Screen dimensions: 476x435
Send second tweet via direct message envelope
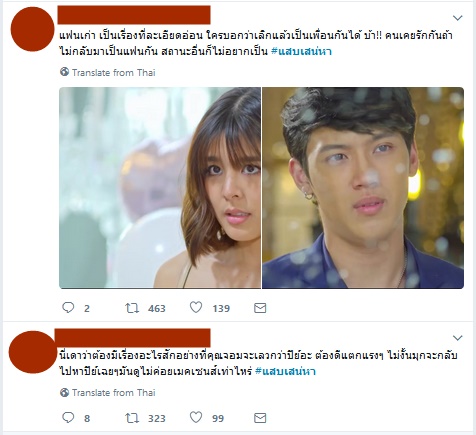tap(260, 418)
